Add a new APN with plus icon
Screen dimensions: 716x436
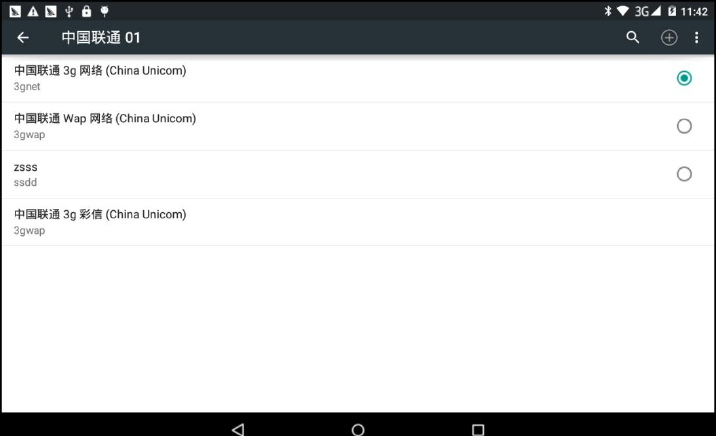669,37
